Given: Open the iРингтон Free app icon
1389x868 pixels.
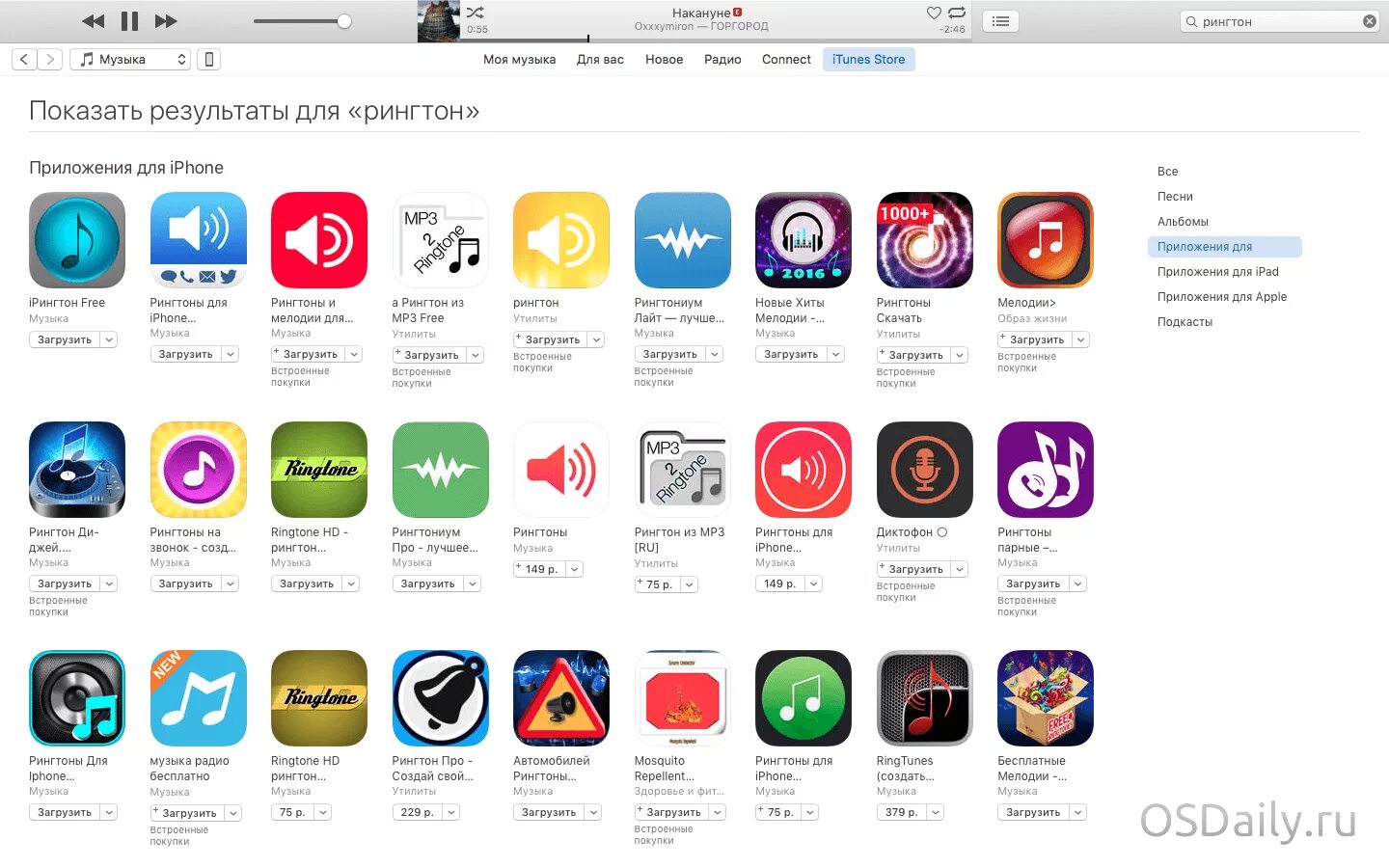Looking at the screenshot, I should tap(77, 240).
